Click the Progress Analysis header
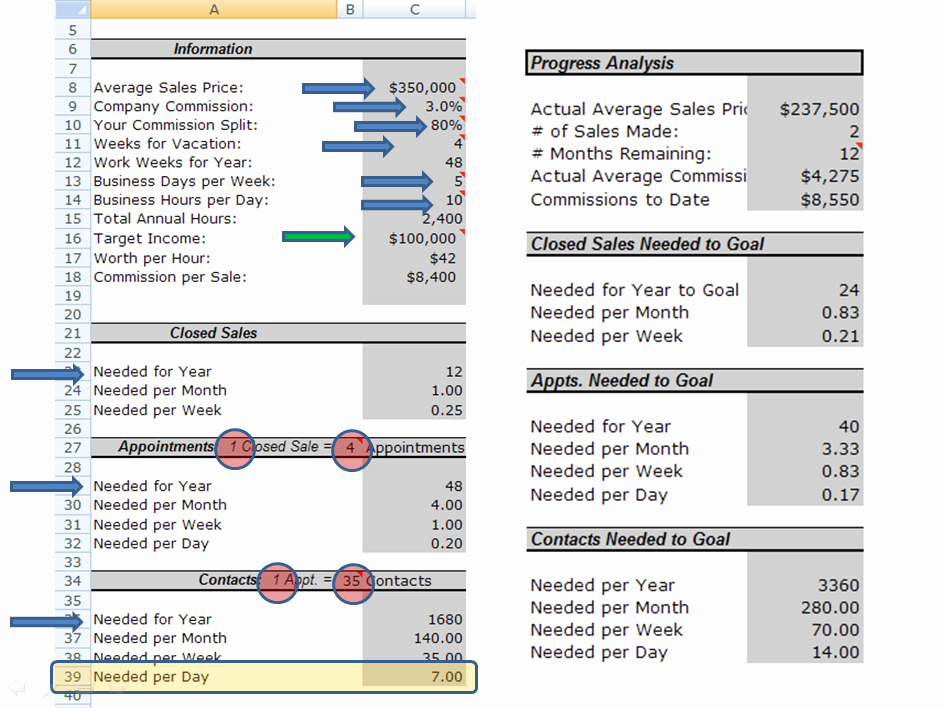Screen dimensions: 944x708 [x=694, y=63]
